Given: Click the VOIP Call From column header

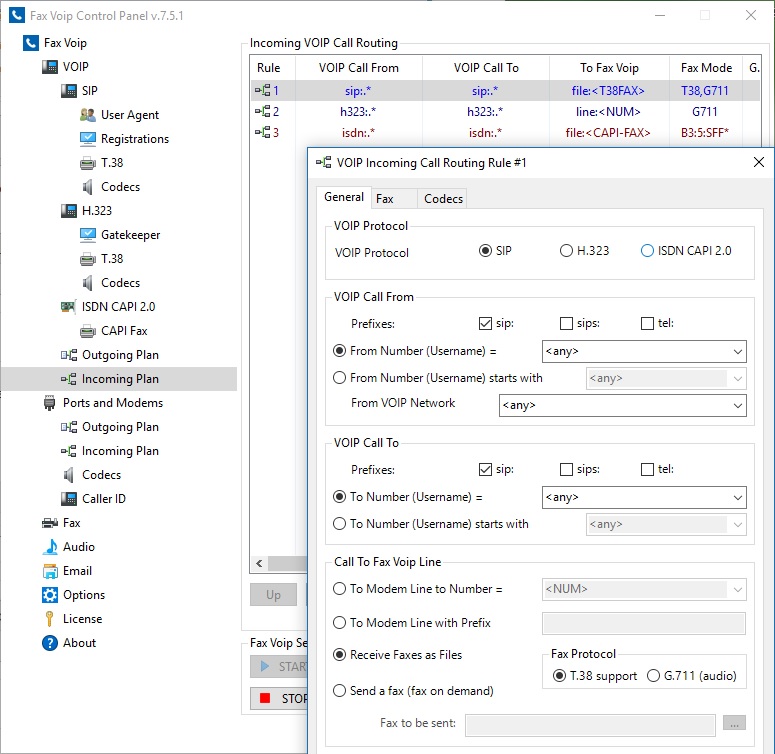Looking at the screenshot, I should point(359,68).
